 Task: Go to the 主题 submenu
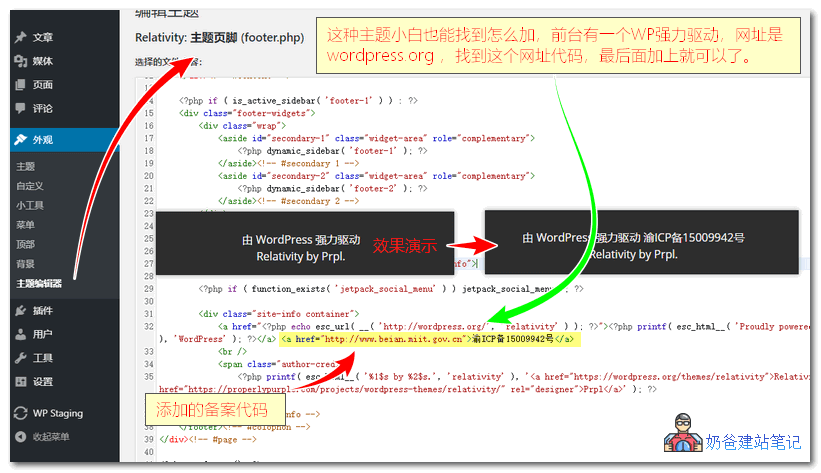(25, 167)
